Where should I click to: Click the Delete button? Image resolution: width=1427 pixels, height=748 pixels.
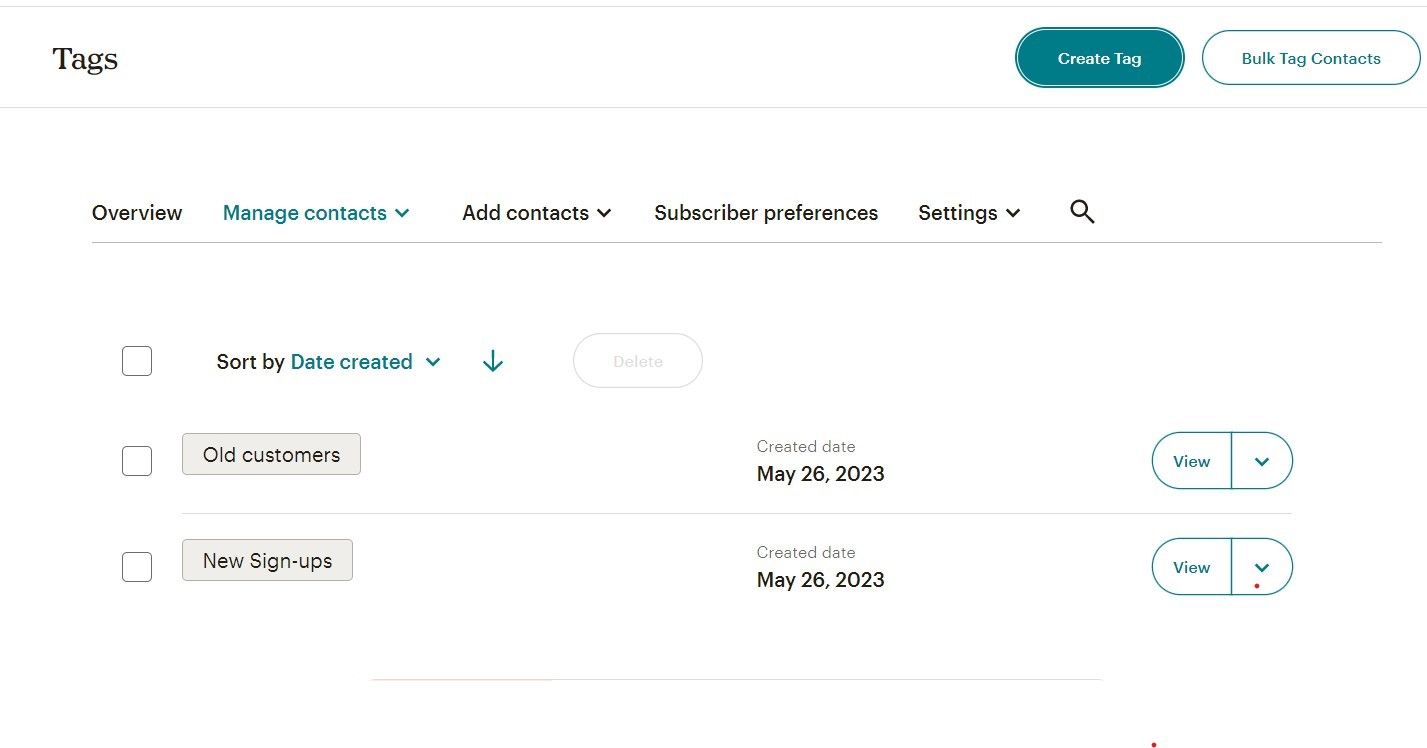[638, 361]
